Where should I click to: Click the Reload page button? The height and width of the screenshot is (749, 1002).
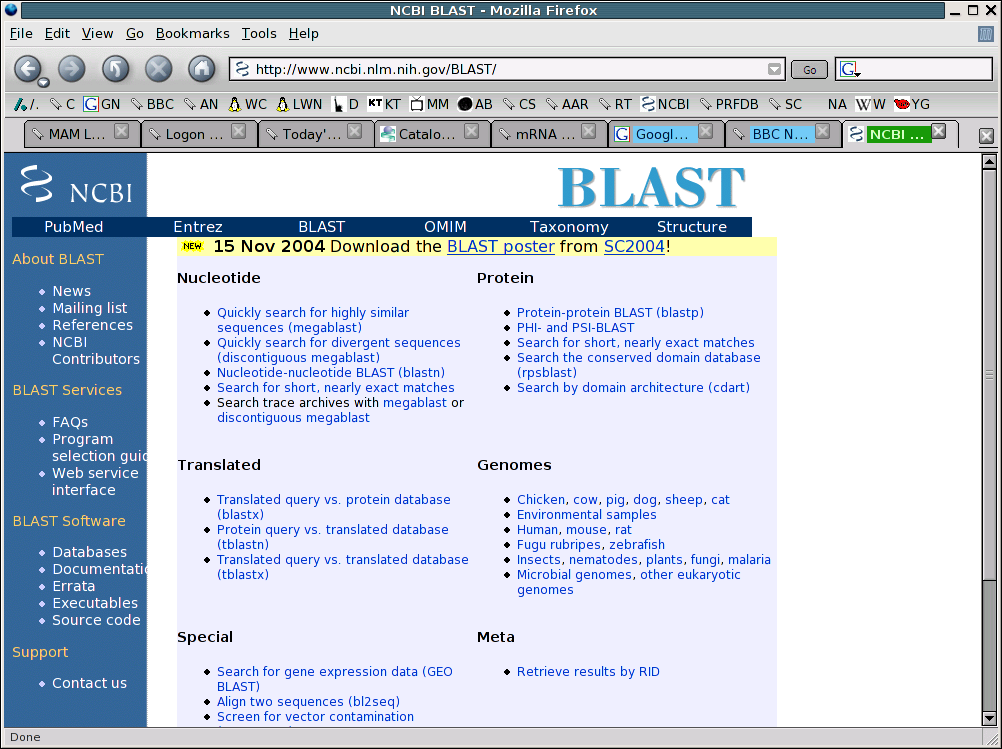[x=115, y=69]
